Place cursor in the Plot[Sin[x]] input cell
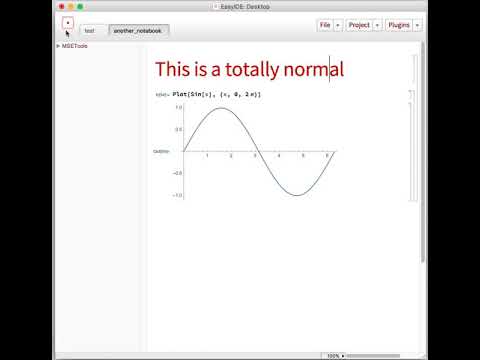The height and width of the screenshot is (360, 480). click(217, 94)
